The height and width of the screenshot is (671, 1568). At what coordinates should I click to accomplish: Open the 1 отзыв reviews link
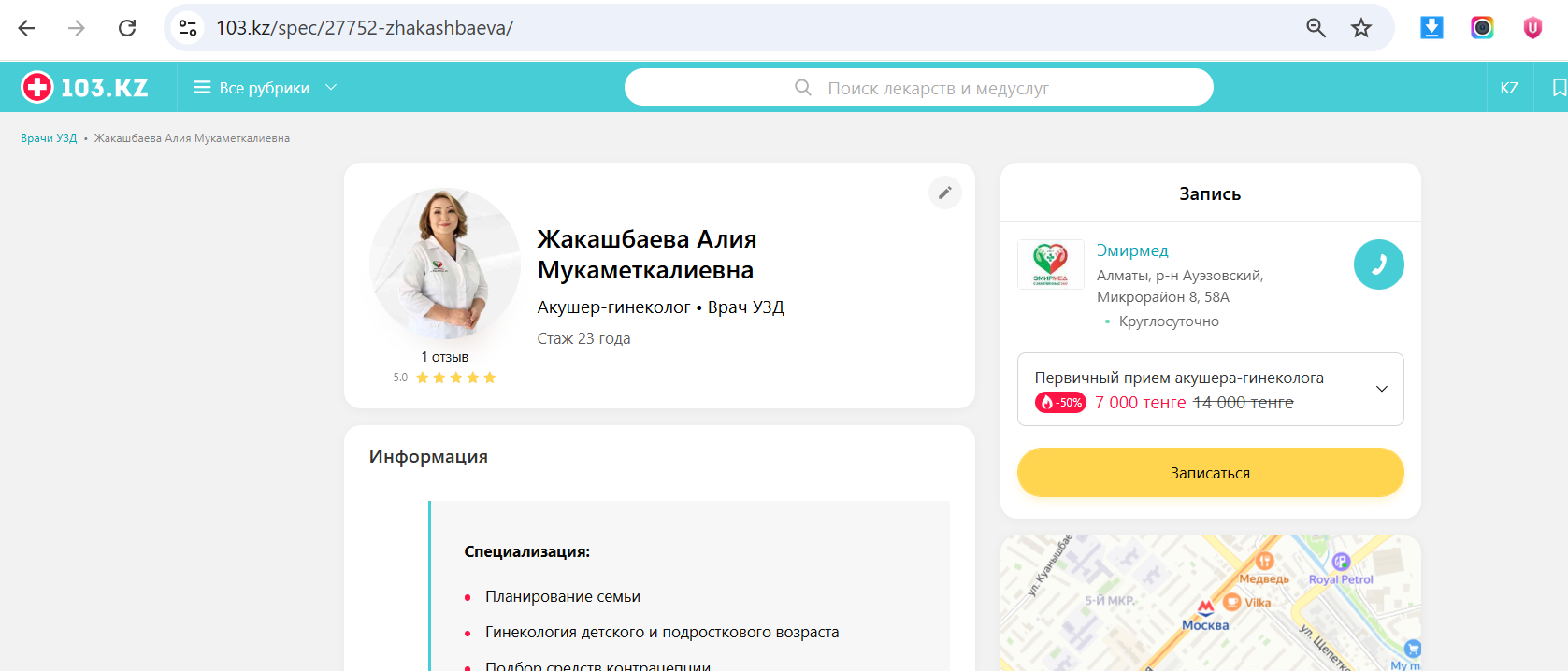[x=445, y=357]
